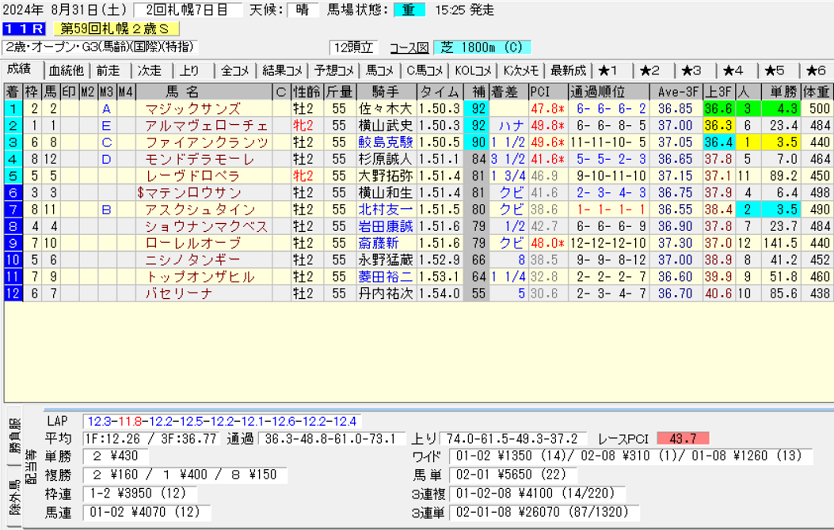Switch to the 血統他 tab
Viewport: 834px width, 530px height.
[65, 70]
